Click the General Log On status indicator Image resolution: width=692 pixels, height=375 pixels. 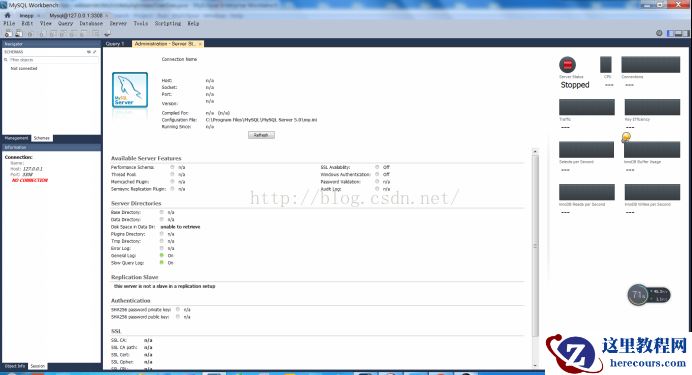click(162, 255)
